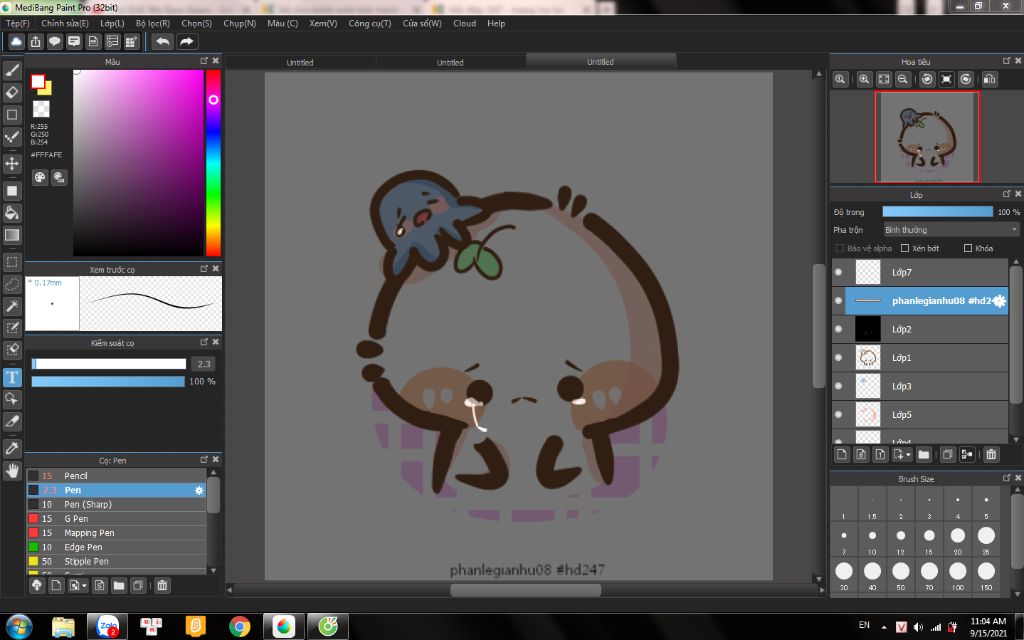Open the Chỉnh sửa(E) menu
1024x640 pixels.
(65, 23)
